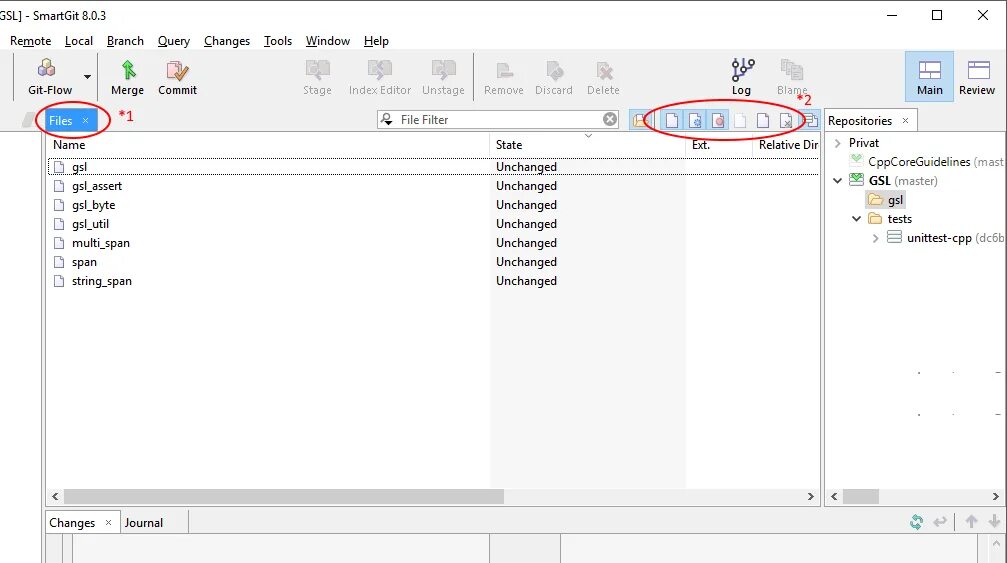Close the Repositories tab

tap(905, 121)
